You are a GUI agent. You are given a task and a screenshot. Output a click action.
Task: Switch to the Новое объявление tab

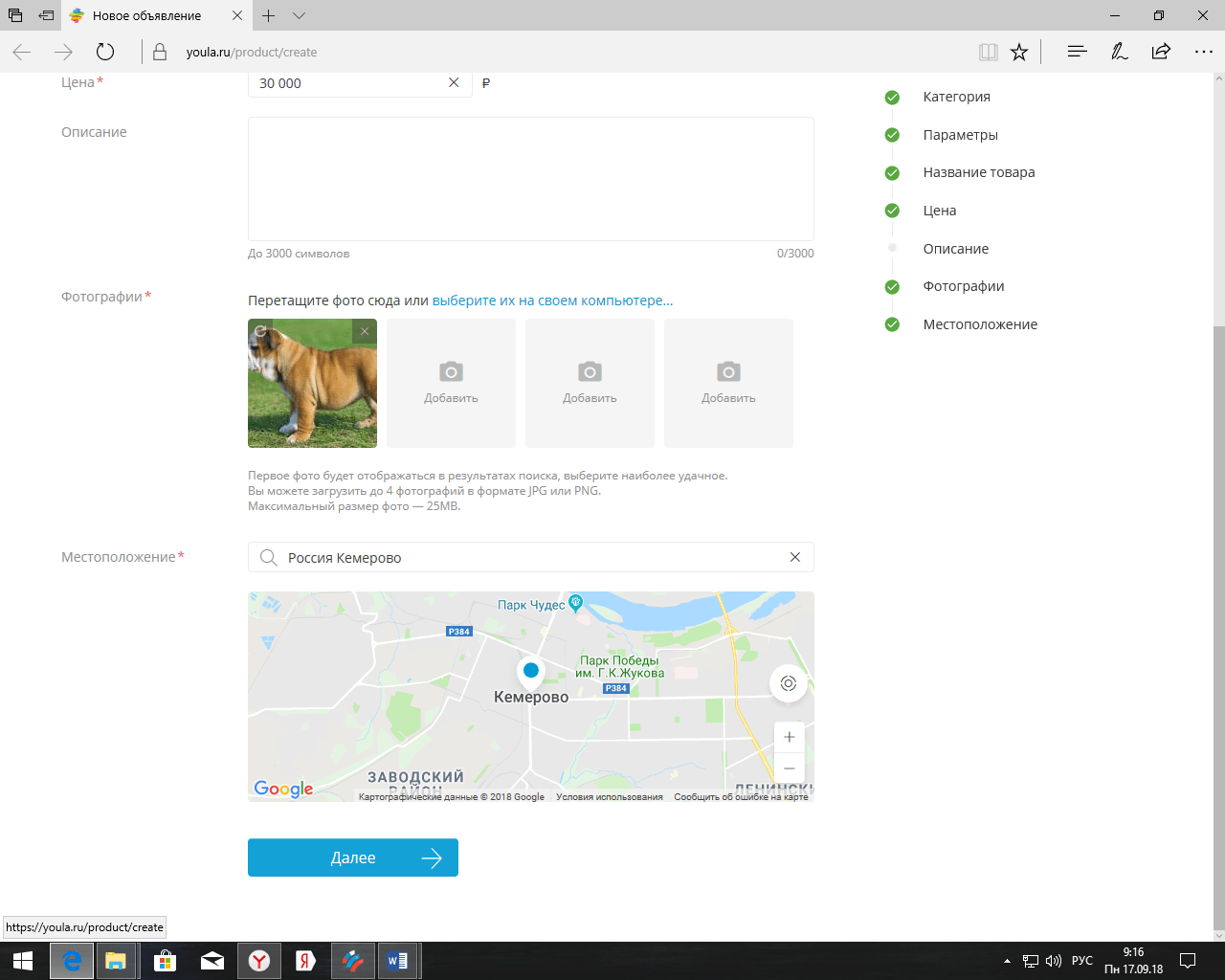tap(146, 15)
